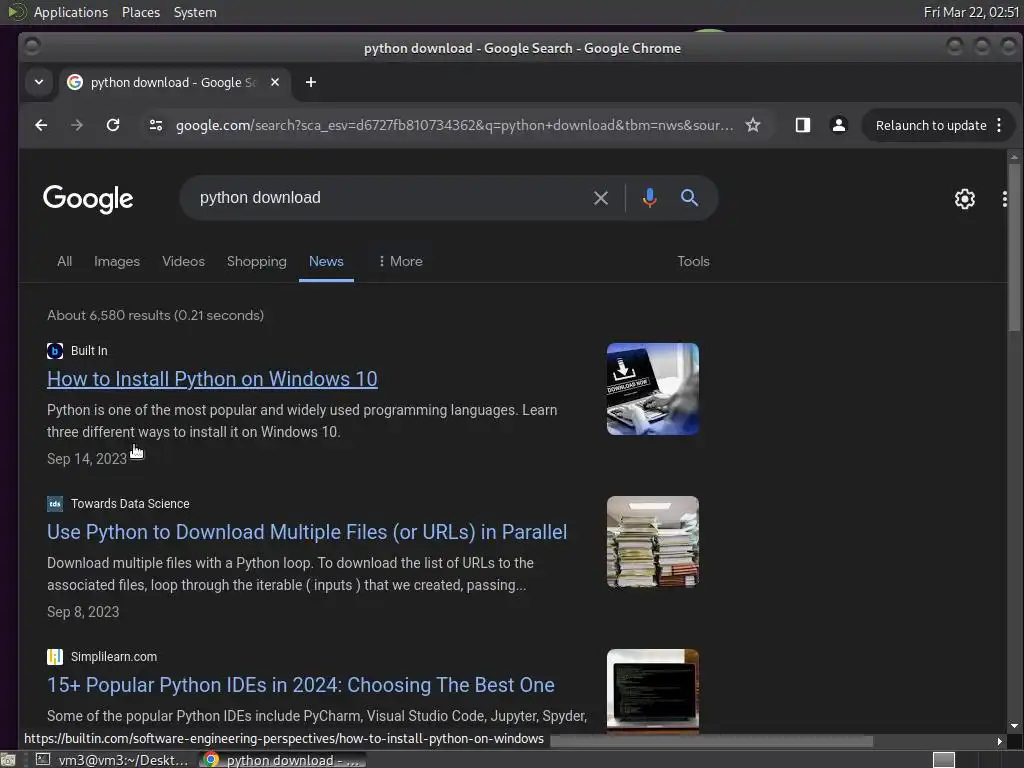
Task: Start voice search with the microphone
Action: tap(649, 198)
